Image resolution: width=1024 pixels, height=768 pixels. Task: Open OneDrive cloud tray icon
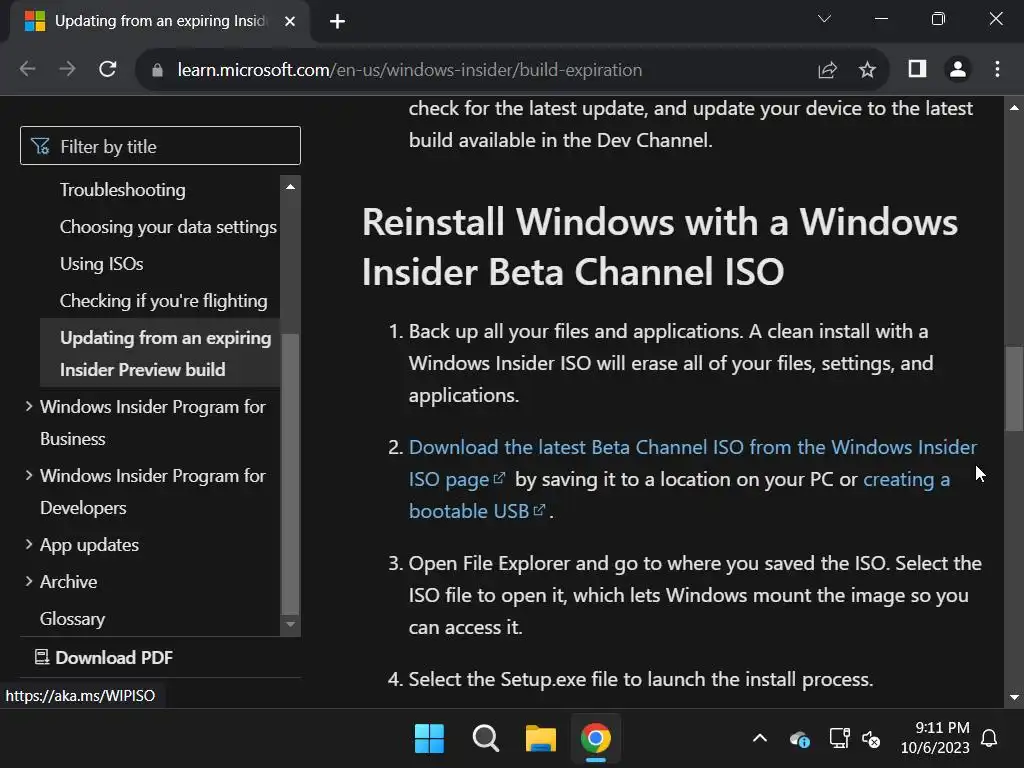click(799, 739)
